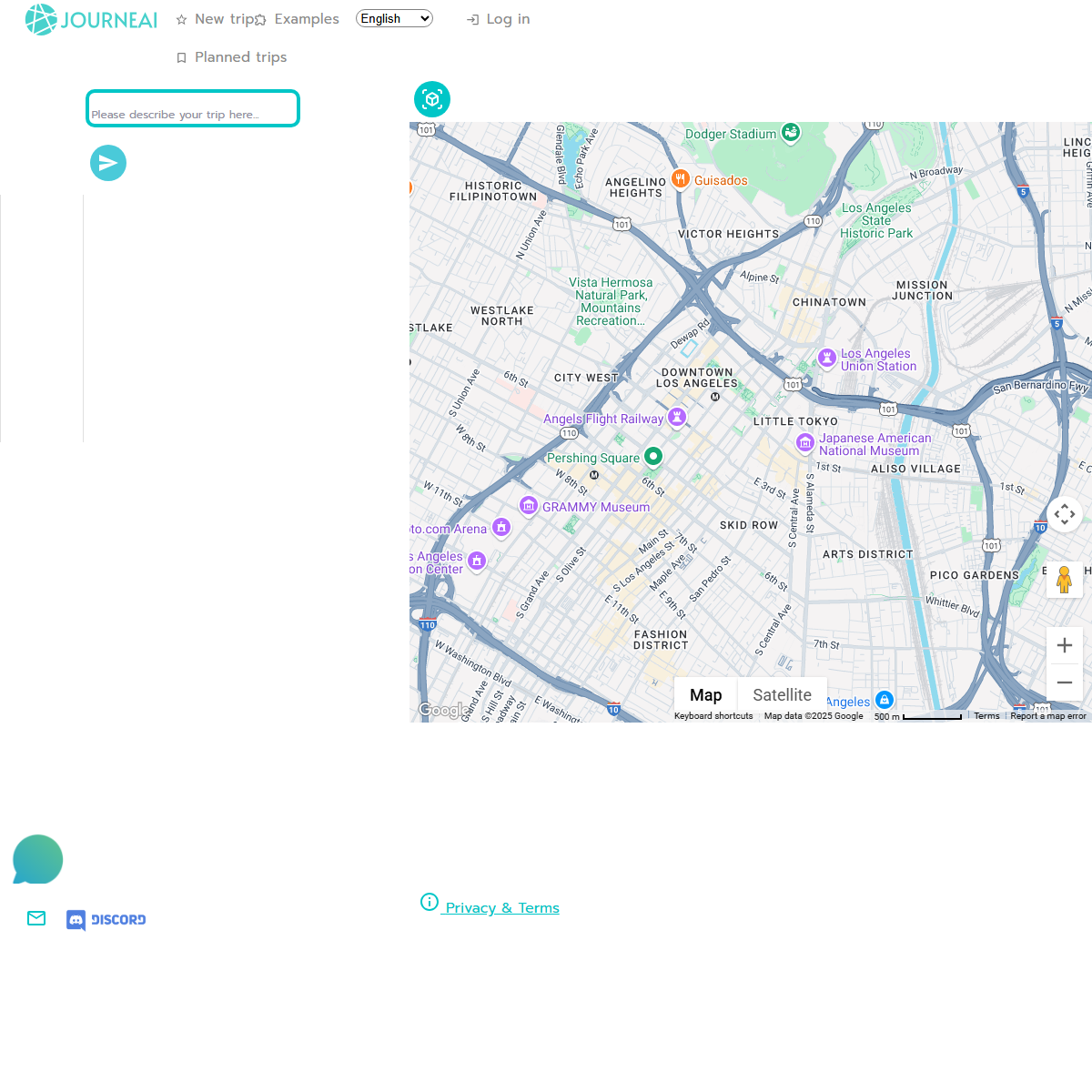
Task: Click the FASHION DISTRICT neighborhood label
Action: point(662,640)
